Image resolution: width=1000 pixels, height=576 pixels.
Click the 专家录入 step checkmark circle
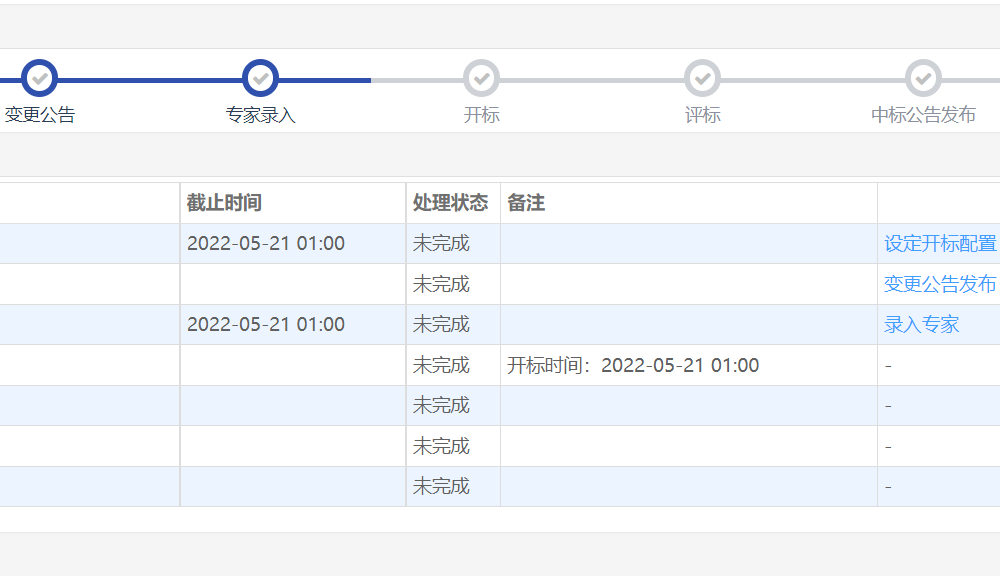(260, 77)
